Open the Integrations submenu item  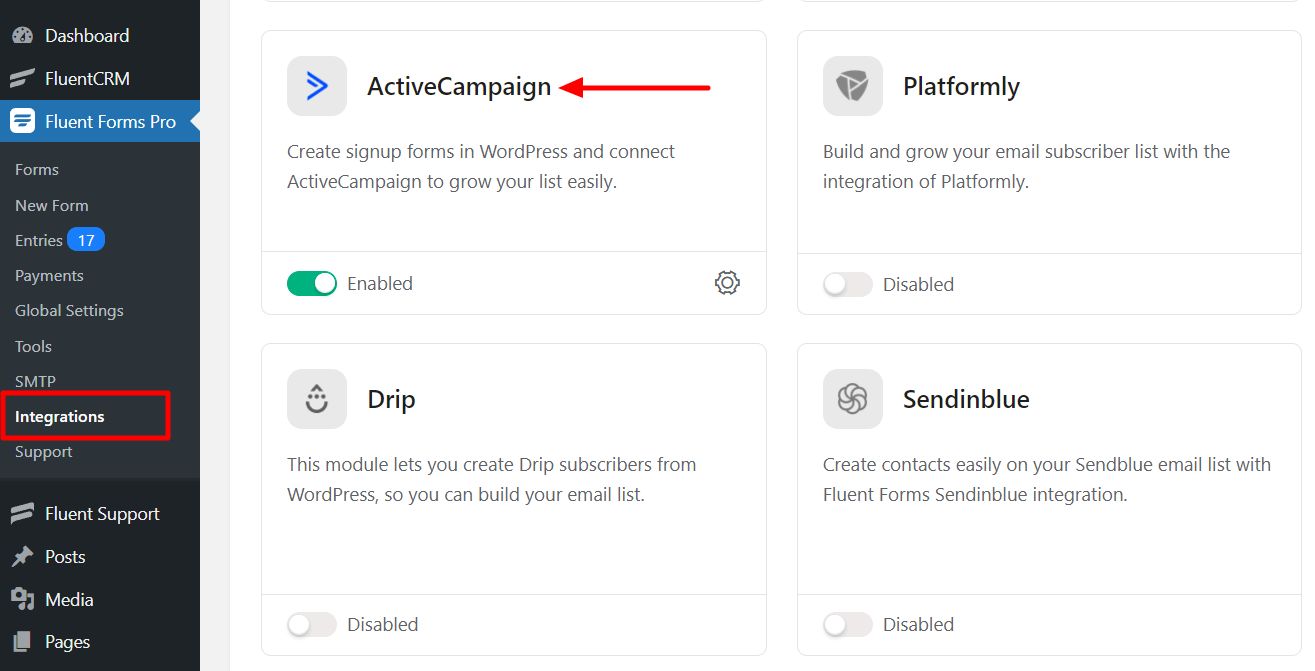(x=60, y=417)
